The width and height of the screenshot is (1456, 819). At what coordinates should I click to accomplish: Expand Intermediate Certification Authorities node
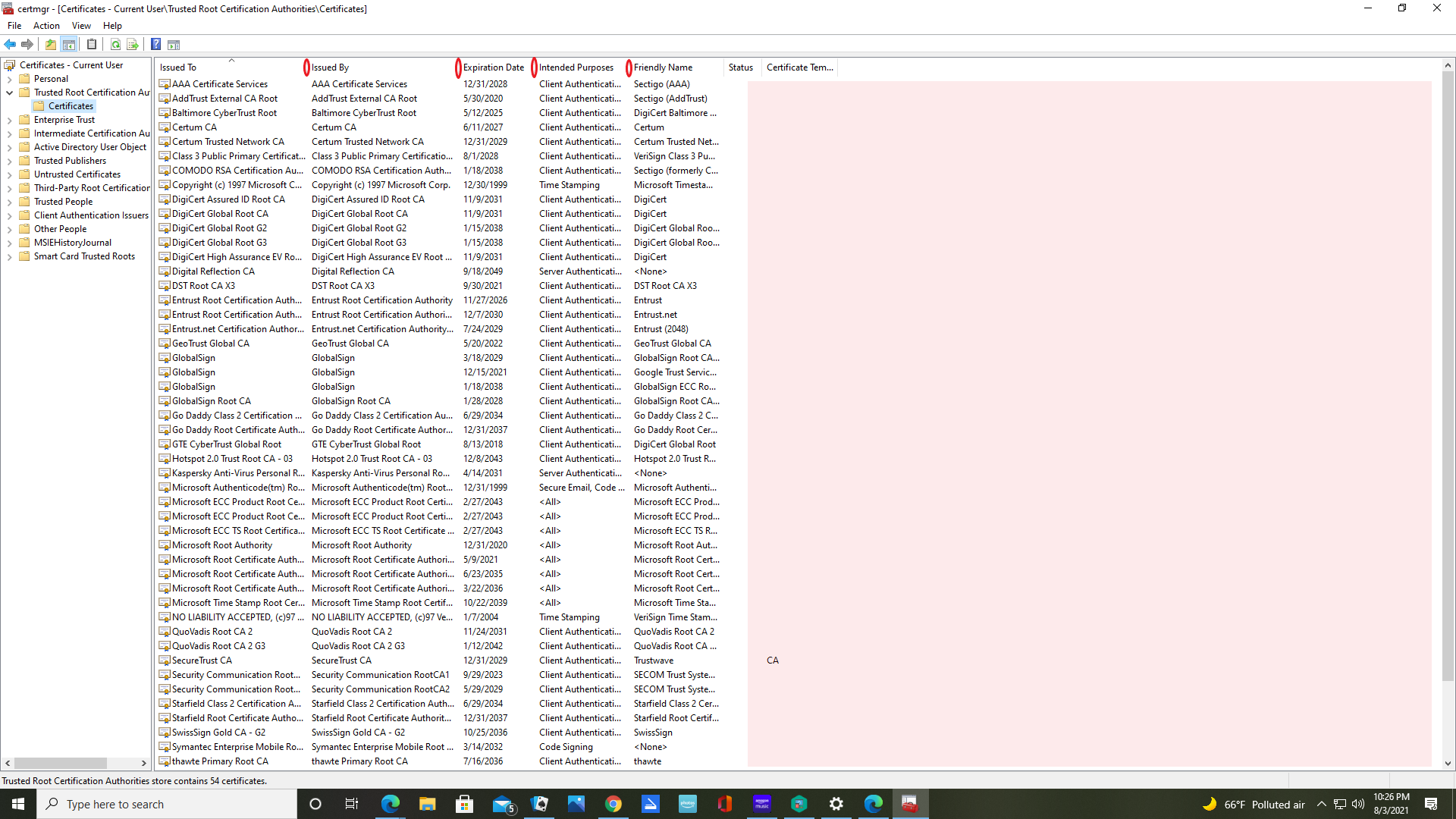pyautogui.click(x=9, y=133)
